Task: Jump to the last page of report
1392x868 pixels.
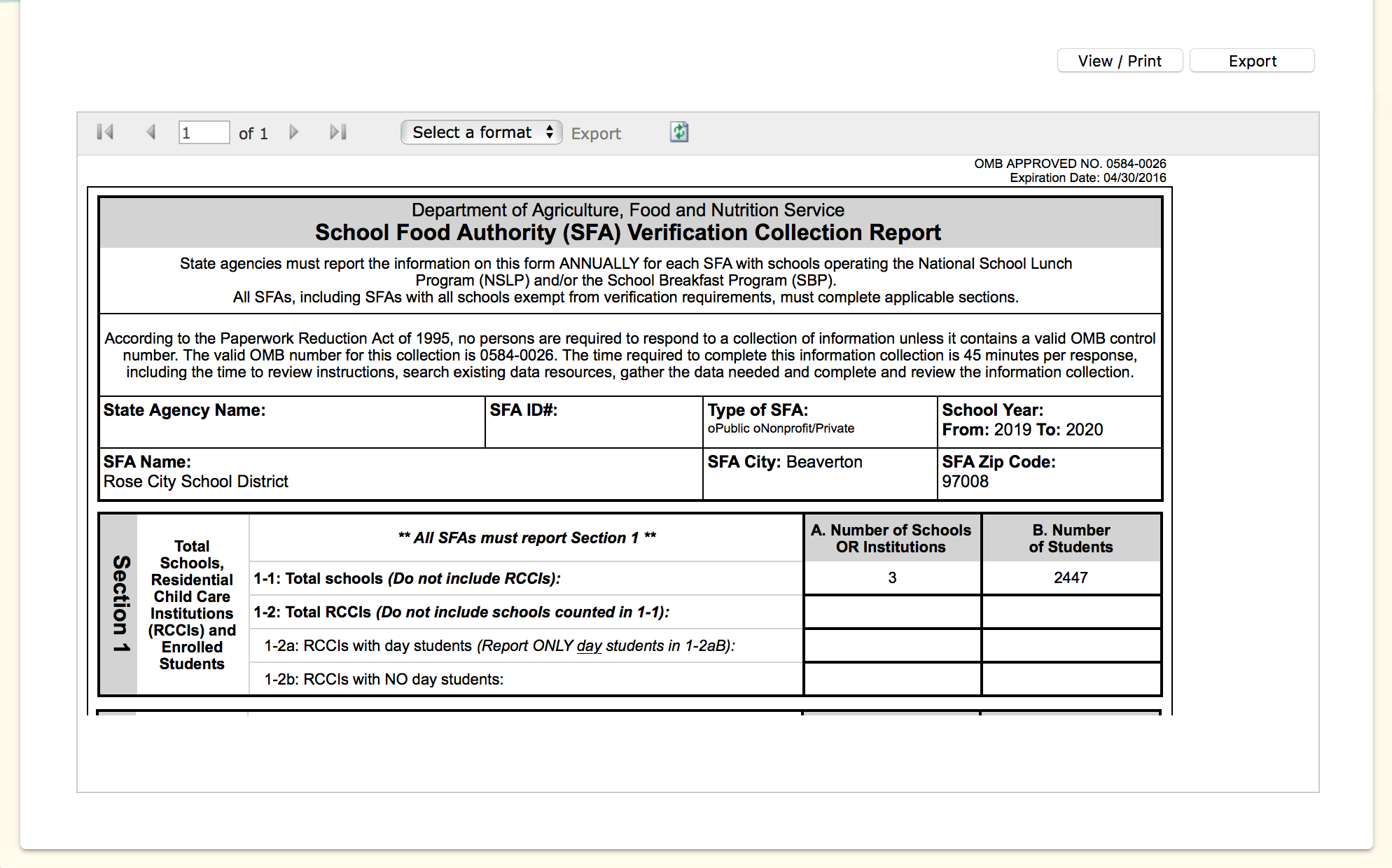Action: 338,132
